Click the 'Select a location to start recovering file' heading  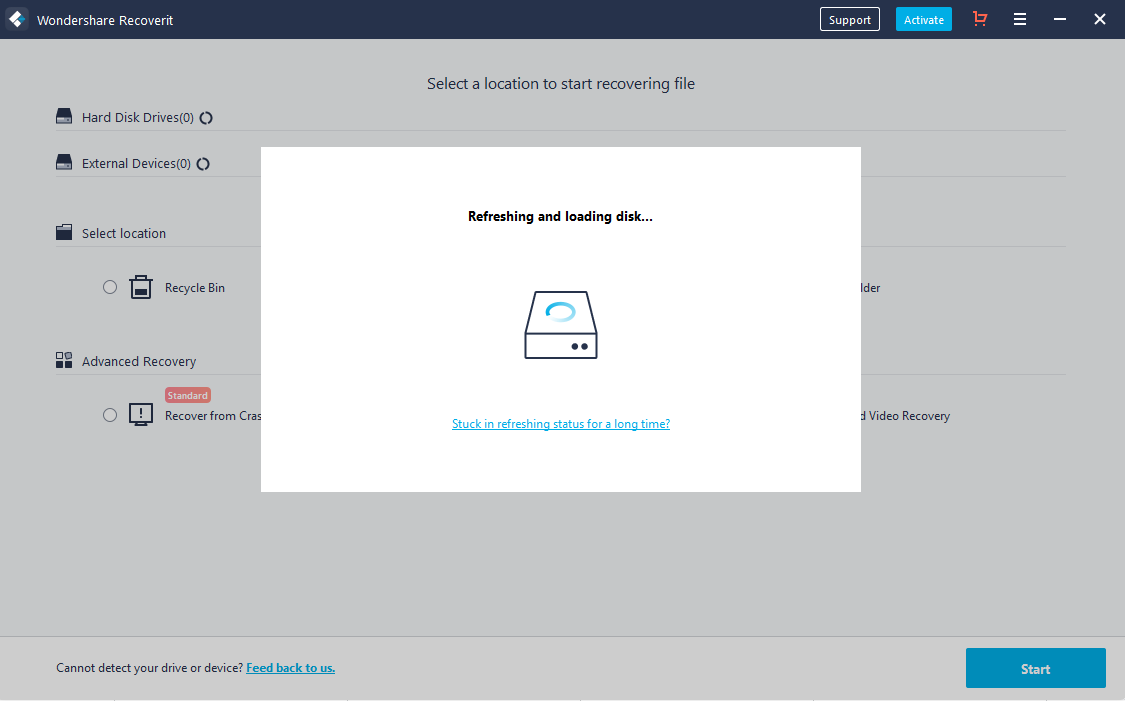(x=561, y=84)
